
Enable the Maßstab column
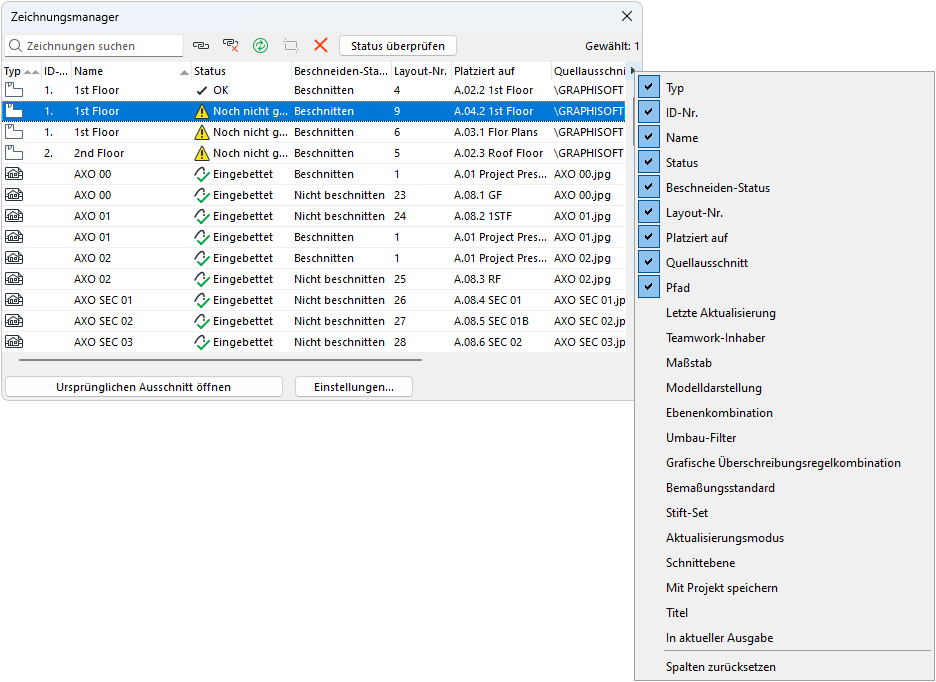[x=688, y=363]
